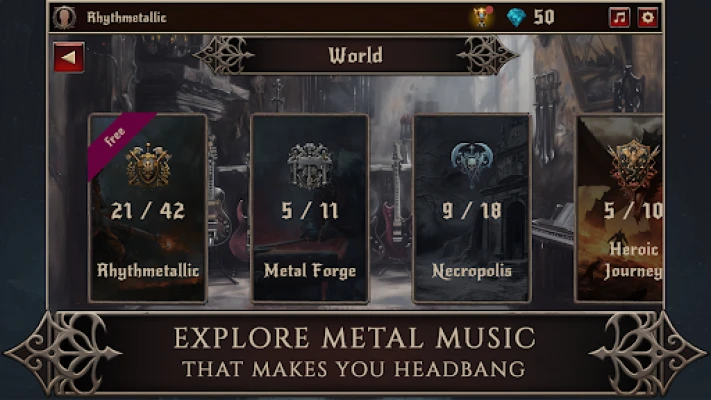Select the Heroic Journey world card
The image size is (711, 400).
[x=619, y=208]
